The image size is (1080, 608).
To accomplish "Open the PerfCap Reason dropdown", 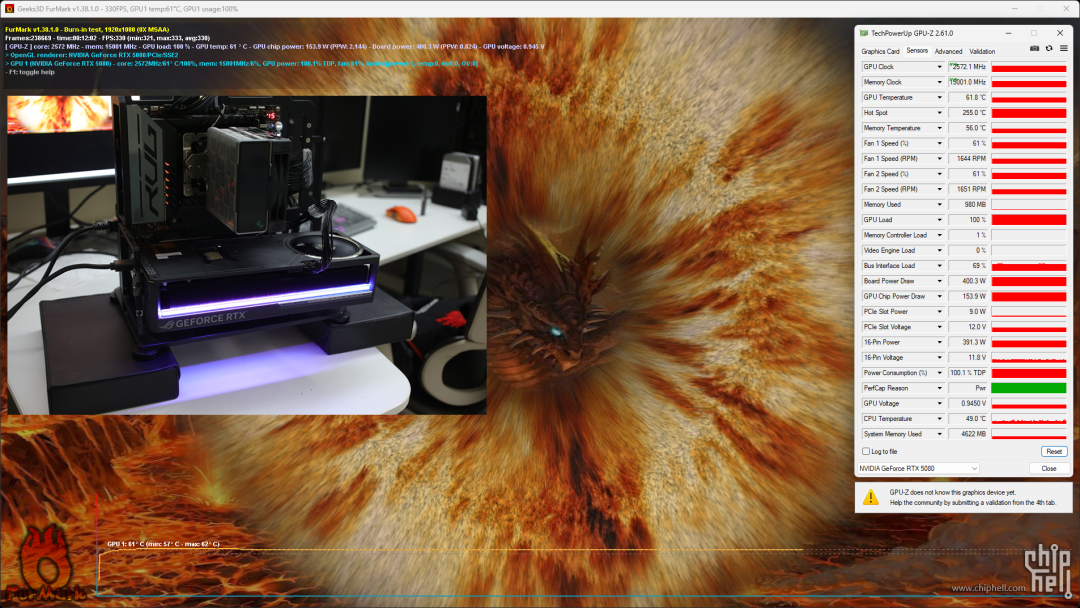I will tap(939, 388).
